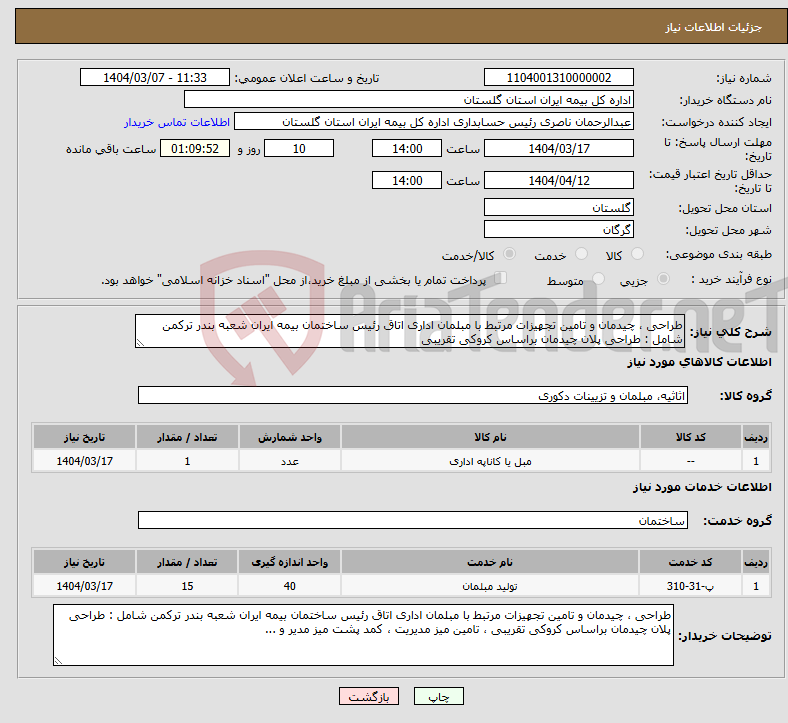Screen dimensions: 788x723
Task: Click the نام خدمت column header
Action: [x=490, y=562]
